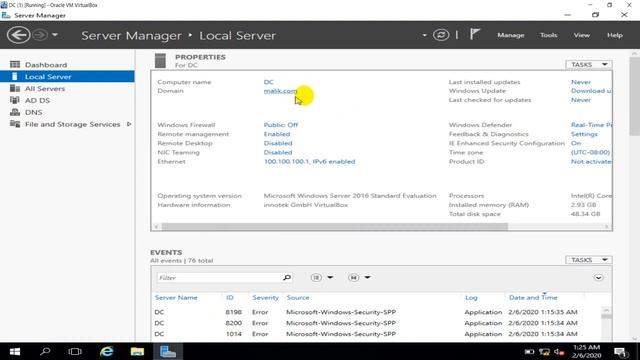
Task: Click NIC Teaming Disabled link
Action: pos(278,152)
